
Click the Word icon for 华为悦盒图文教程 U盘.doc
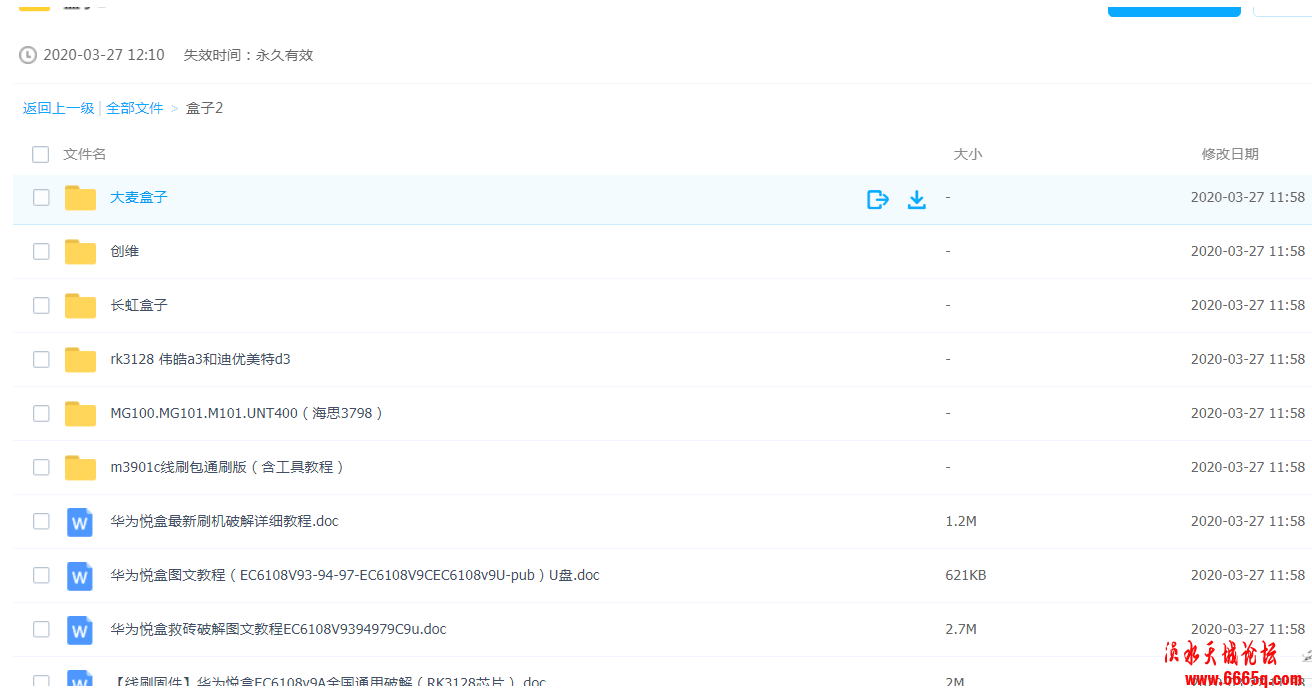[80, 576]
